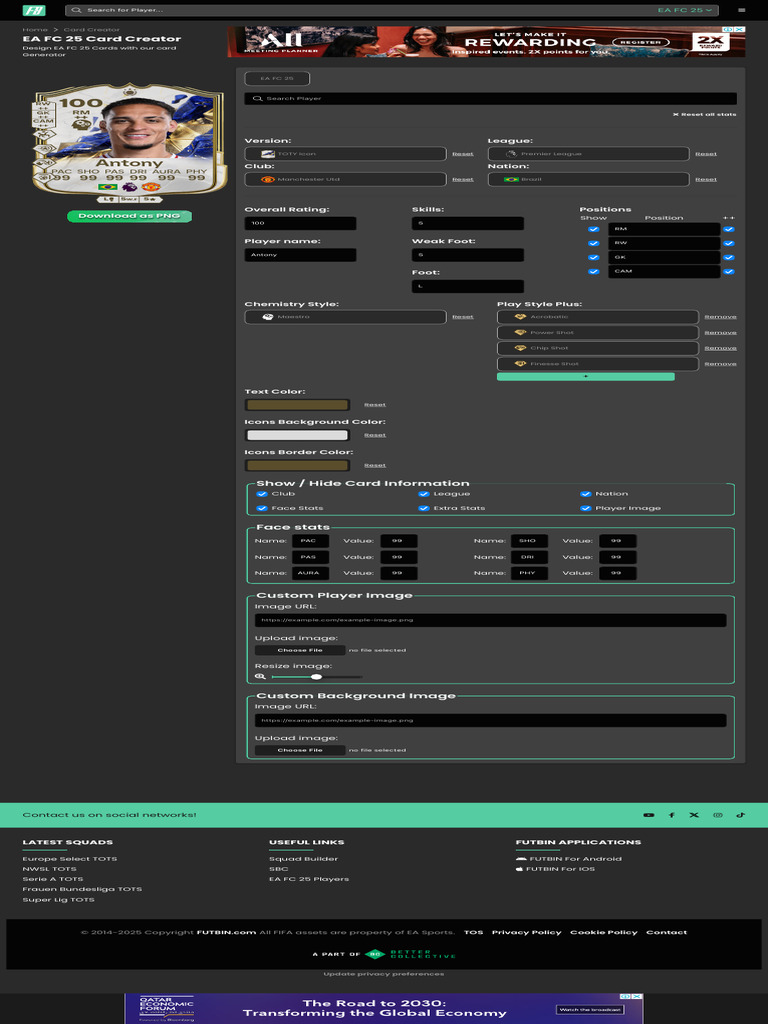This screenshot has height=1024, width=768.
Task: Click the Resize image slider handle
Action: pos(316,677)
